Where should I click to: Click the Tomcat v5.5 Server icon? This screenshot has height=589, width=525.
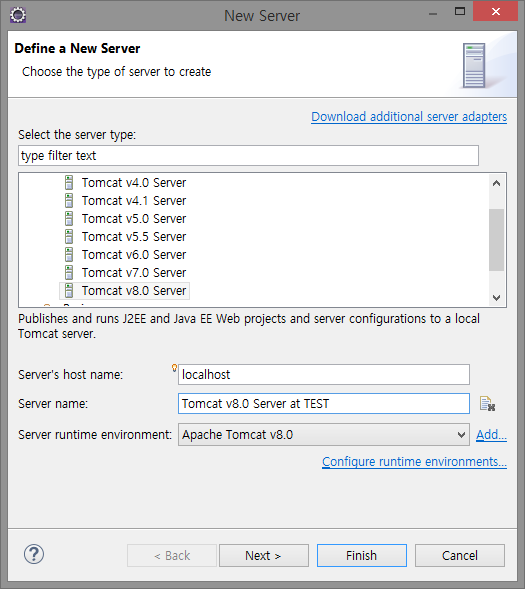[x=69, y=237]
